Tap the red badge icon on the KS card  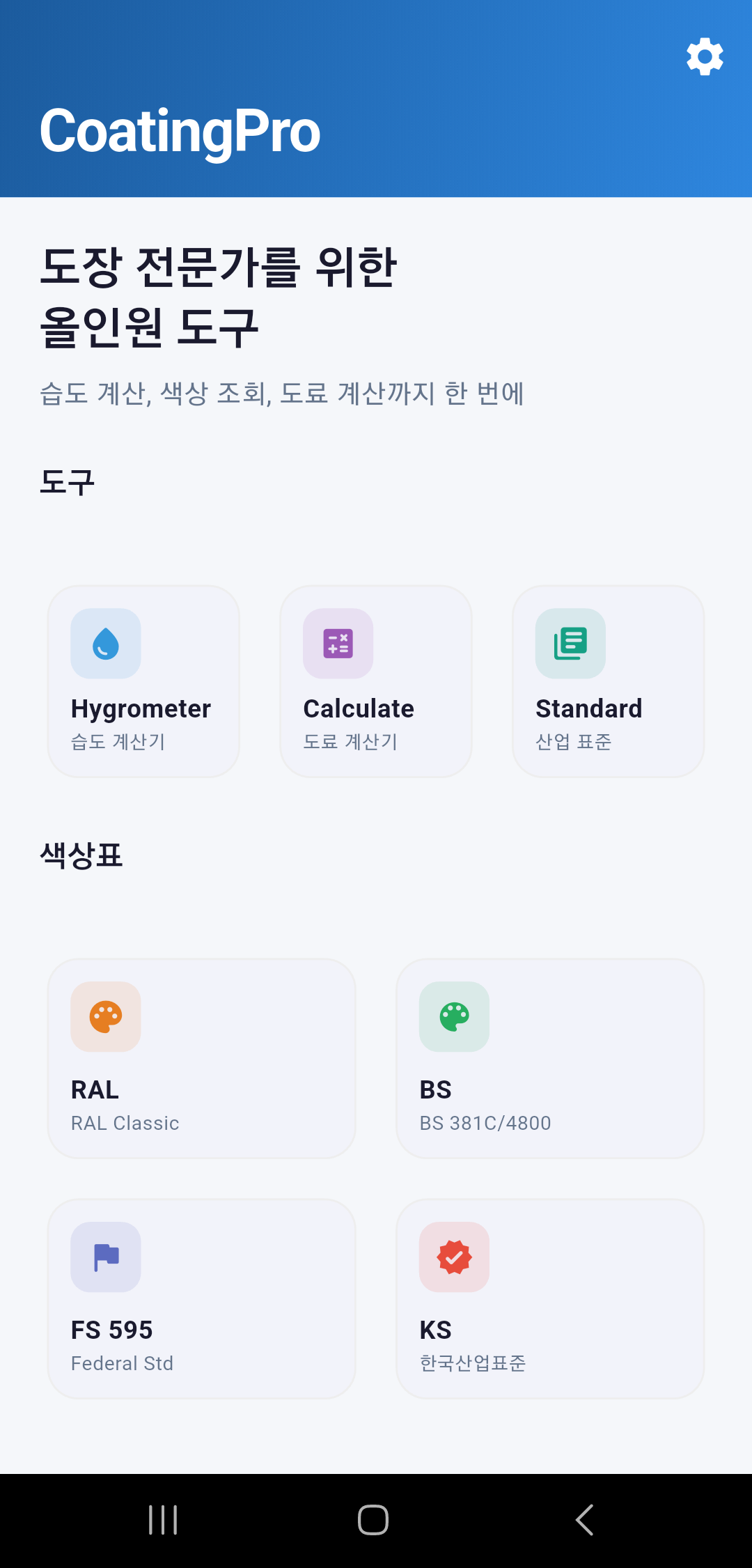coord(454,1257)
